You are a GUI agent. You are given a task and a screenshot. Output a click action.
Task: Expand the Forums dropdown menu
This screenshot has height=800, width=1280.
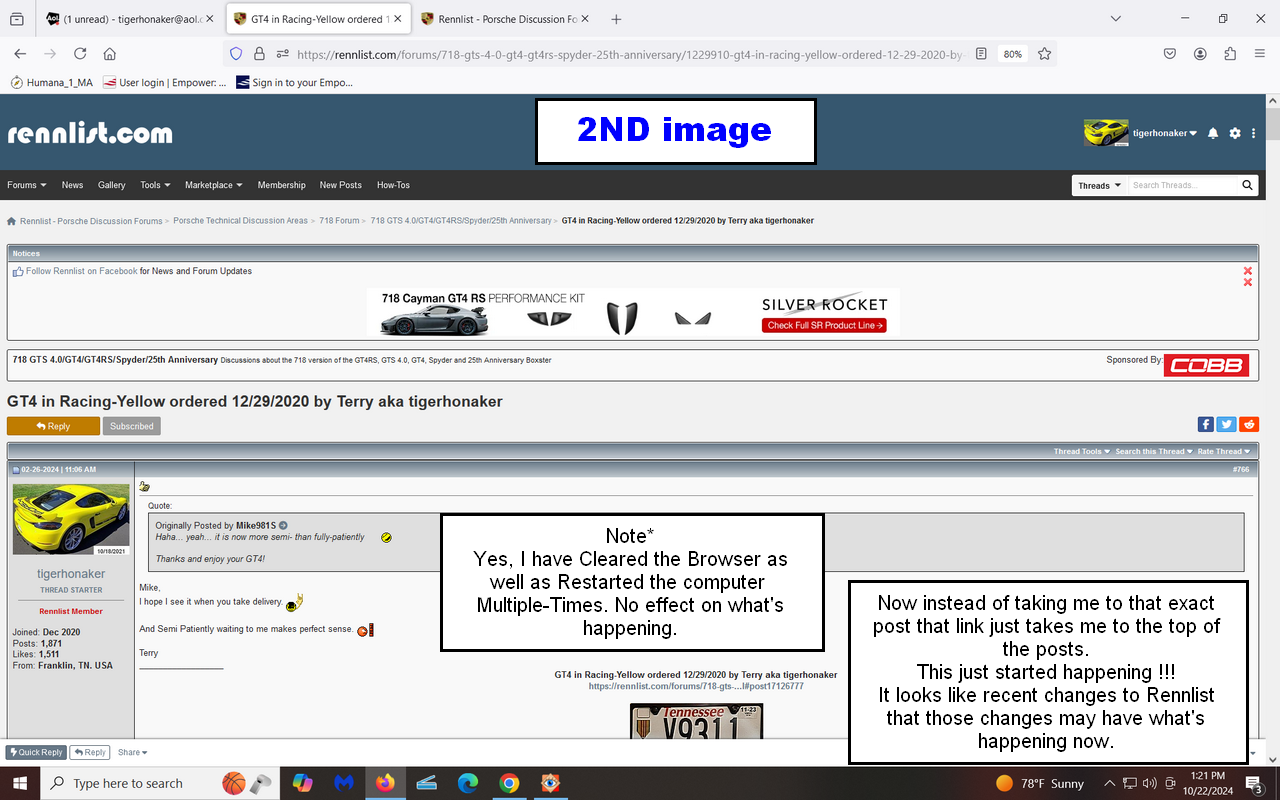27,185
